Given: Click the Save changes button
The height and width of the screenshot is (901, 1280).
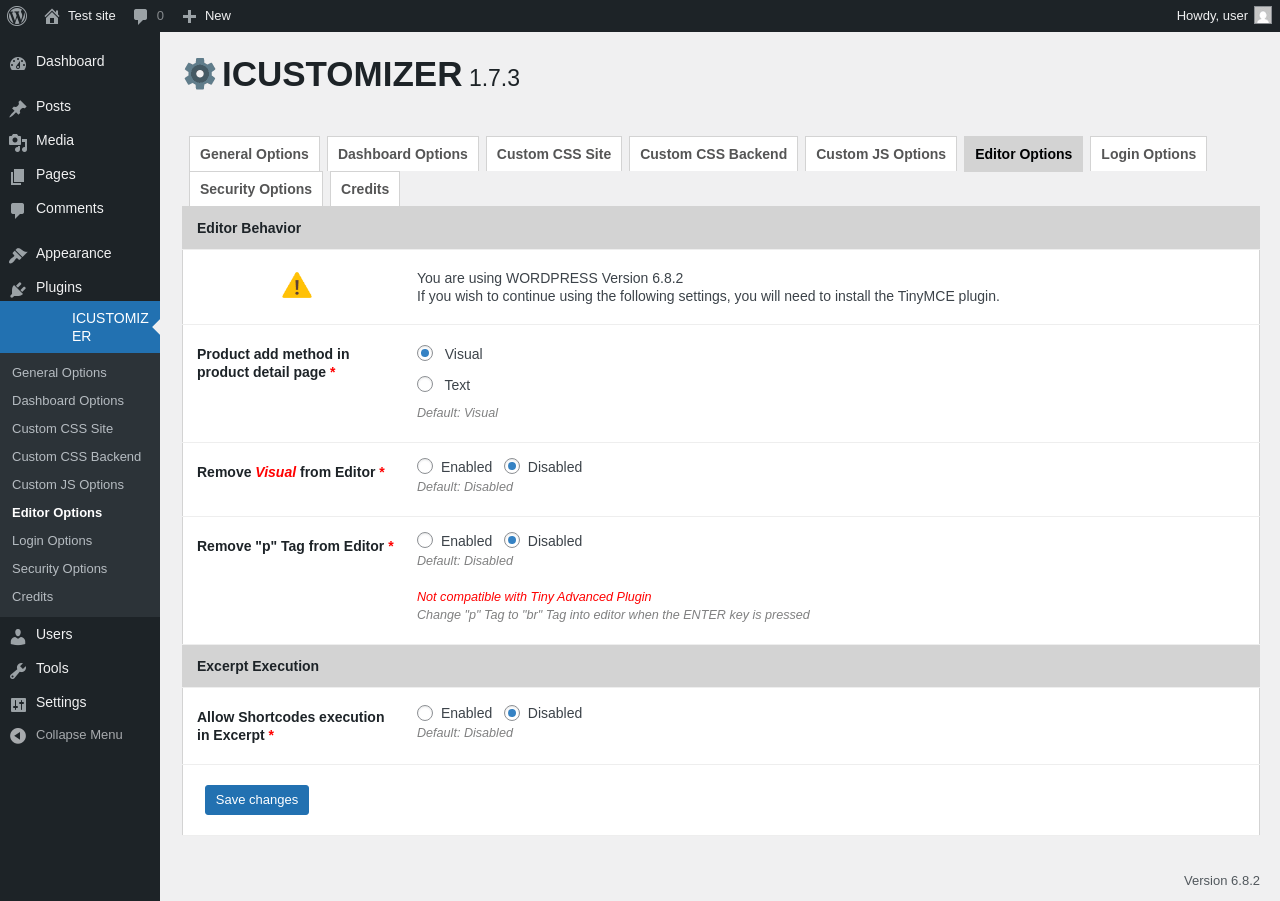Looking at the screenshot, I should click(257, 800).
